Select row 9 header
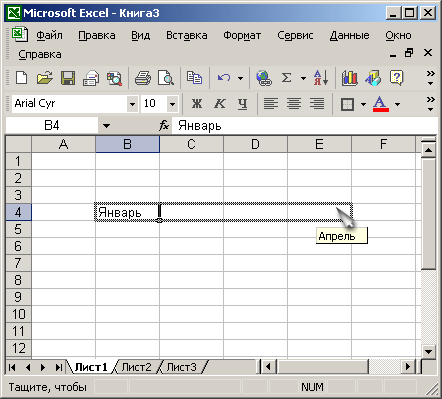 [x=19, y=297]
